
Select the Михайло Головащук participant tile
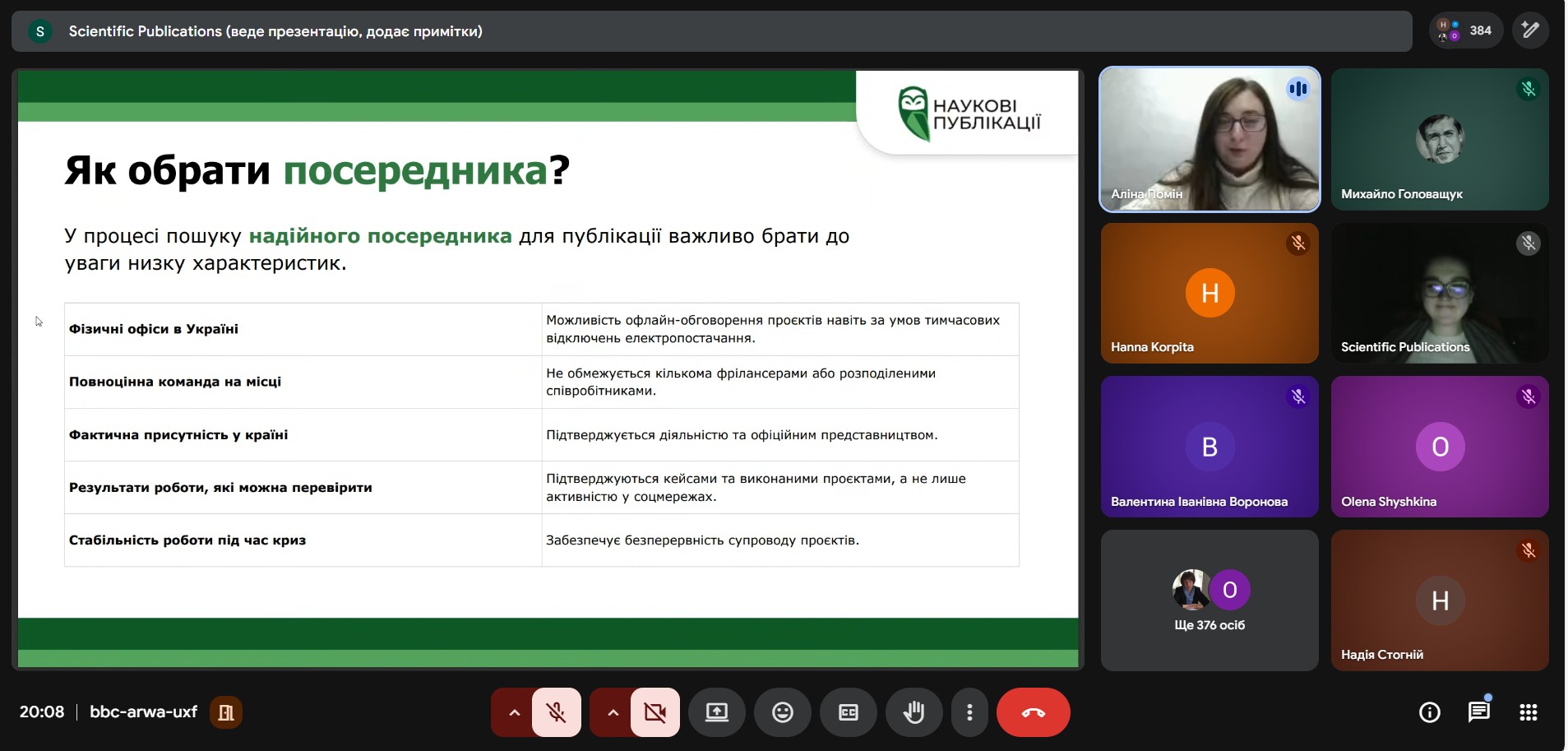pos(1440,139)
